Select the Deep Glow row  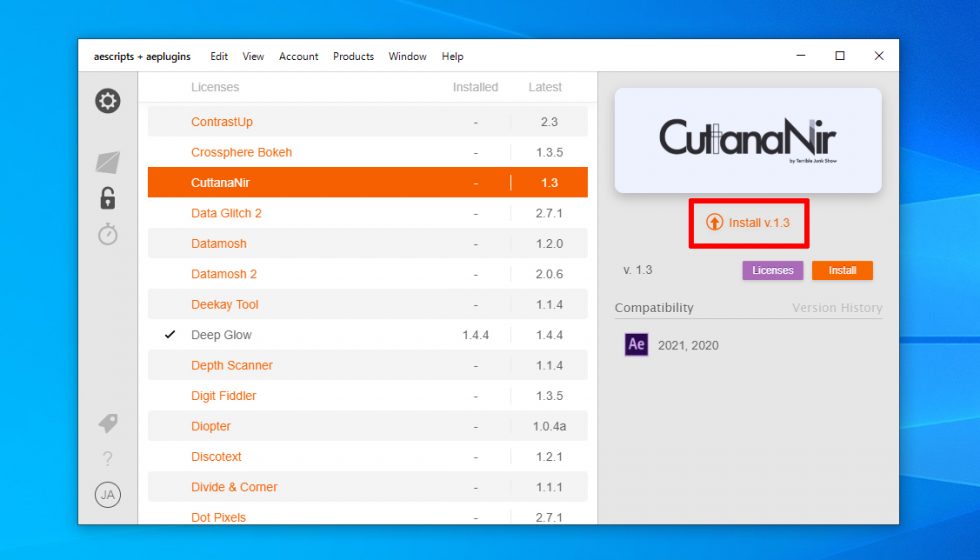click(x=368, y=335)
